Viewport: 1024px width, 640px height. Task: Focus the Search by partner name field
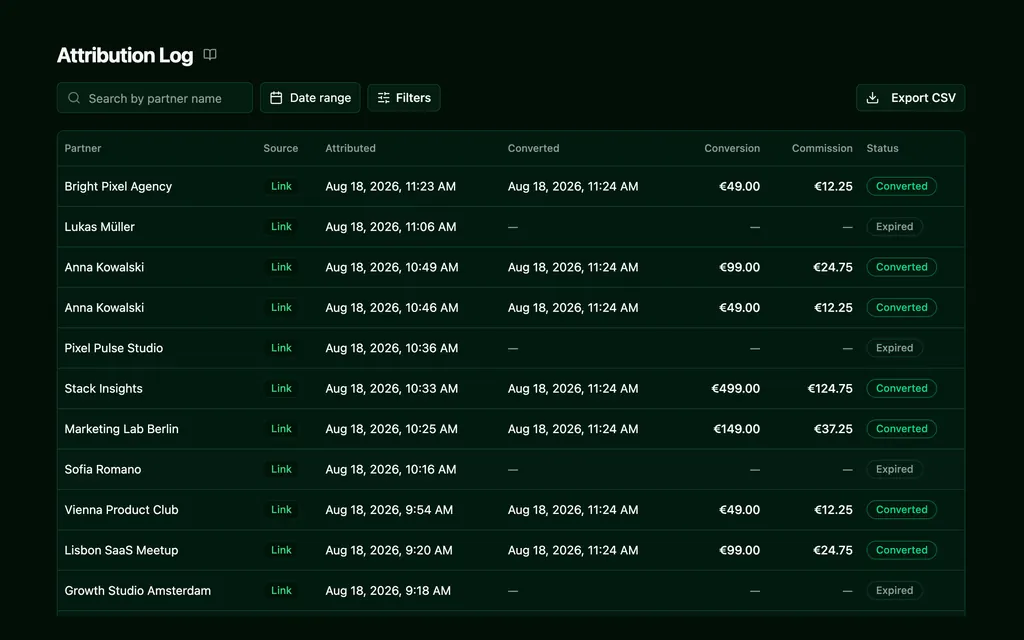point(155,98)
